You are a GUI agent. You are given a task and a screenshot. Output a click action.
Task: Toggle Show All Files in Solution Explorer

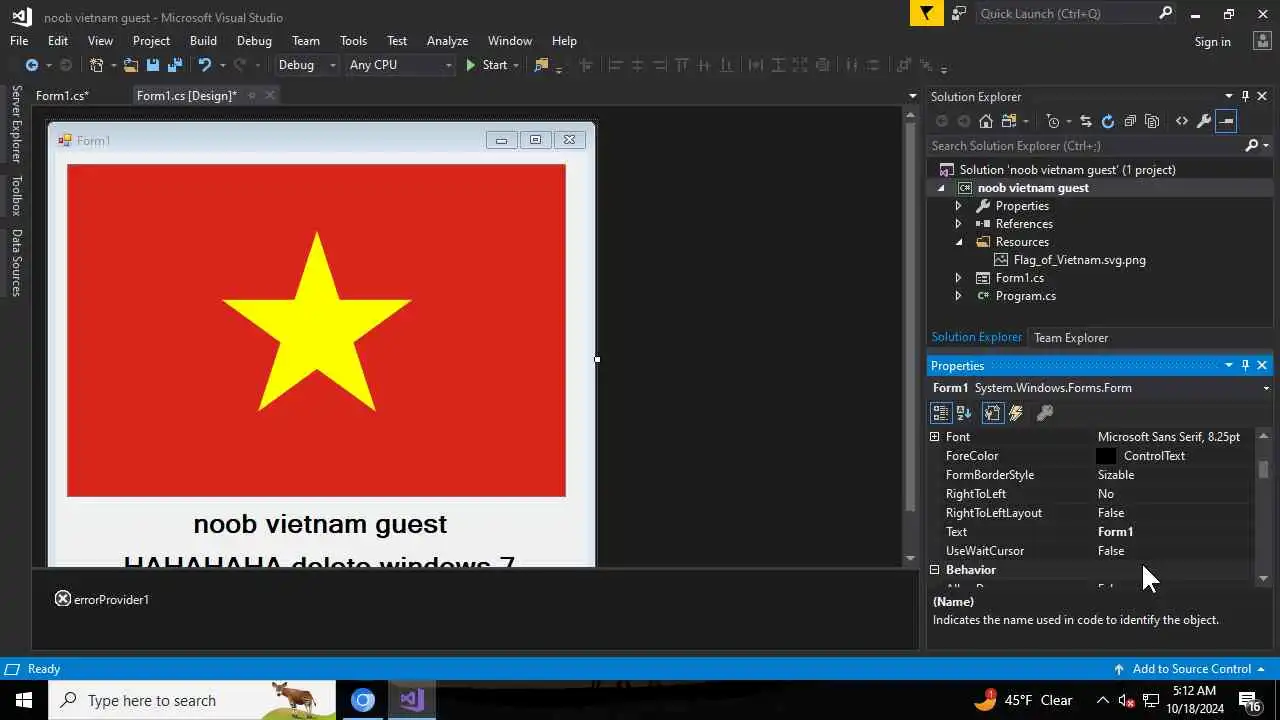click(1152, 121)
